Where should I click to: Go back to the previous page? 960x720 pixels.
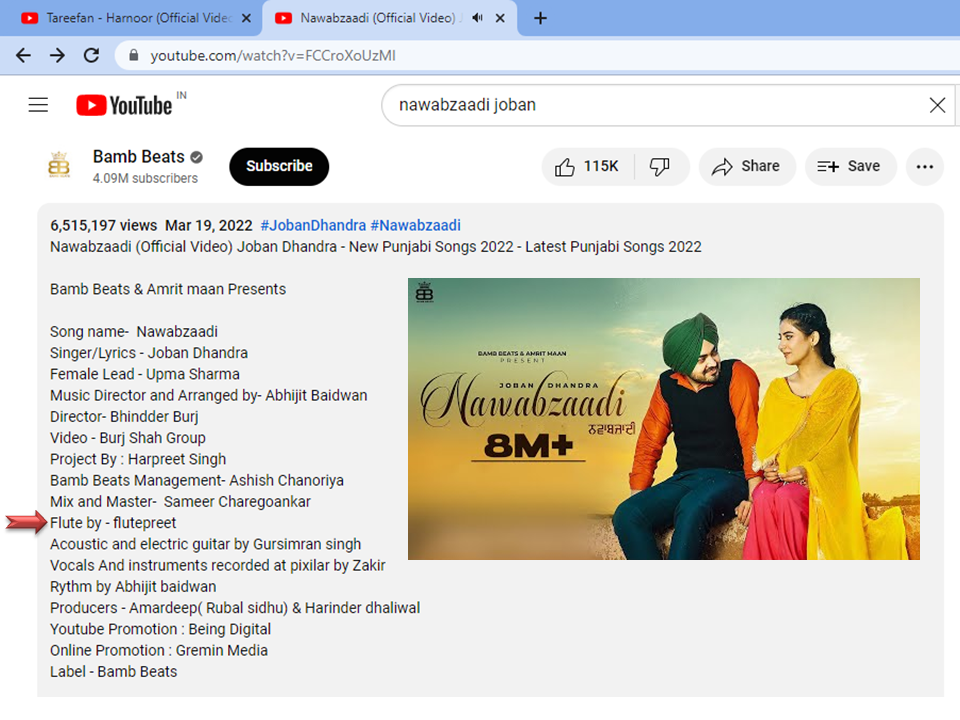[23, 56]
